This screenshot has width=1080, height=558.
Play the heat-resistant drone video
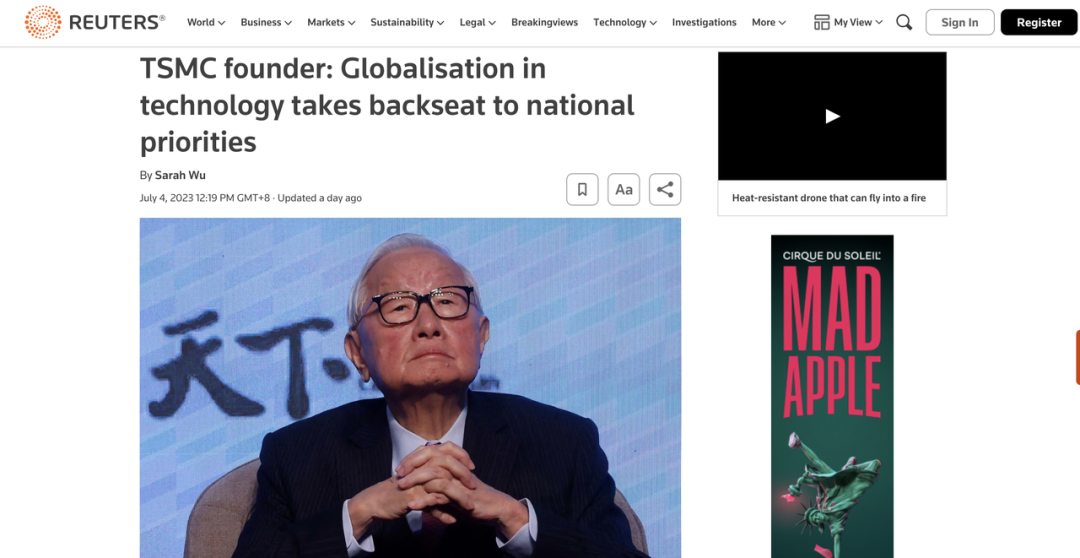point(832,116)
